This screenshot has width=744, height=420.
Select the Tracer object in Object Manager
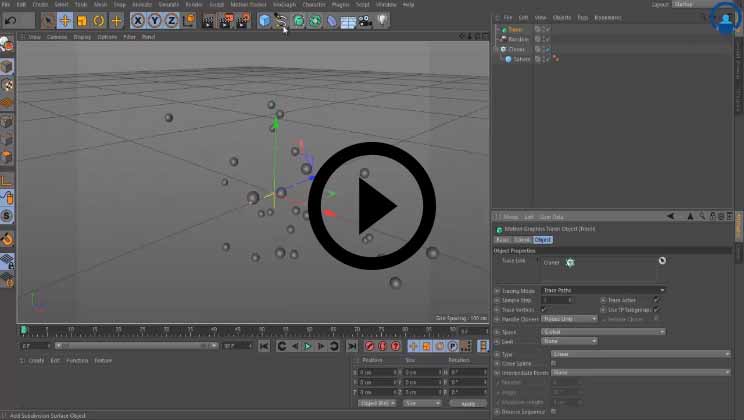(x=517, y=29)
